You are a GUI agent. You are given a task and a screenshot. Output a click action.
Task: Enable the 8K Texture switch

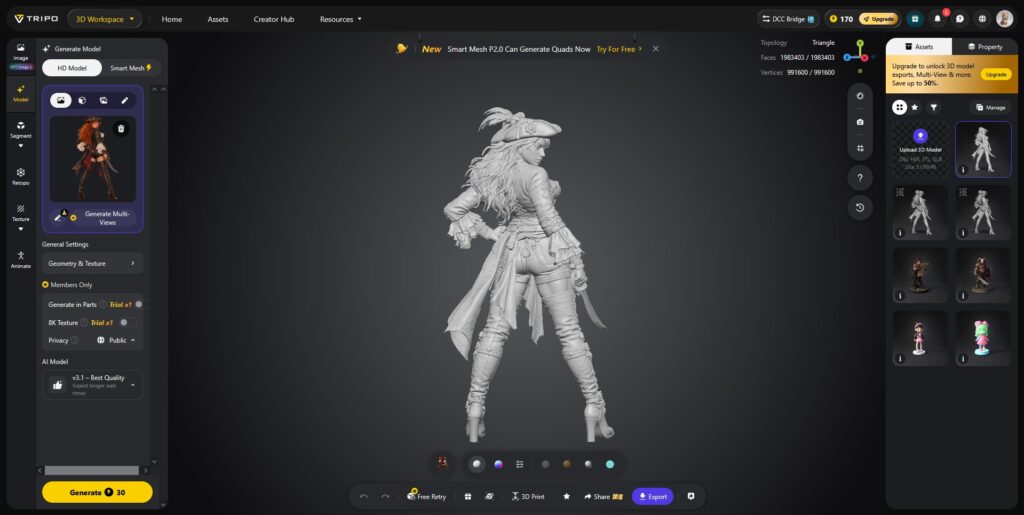[x=127, y=322]
